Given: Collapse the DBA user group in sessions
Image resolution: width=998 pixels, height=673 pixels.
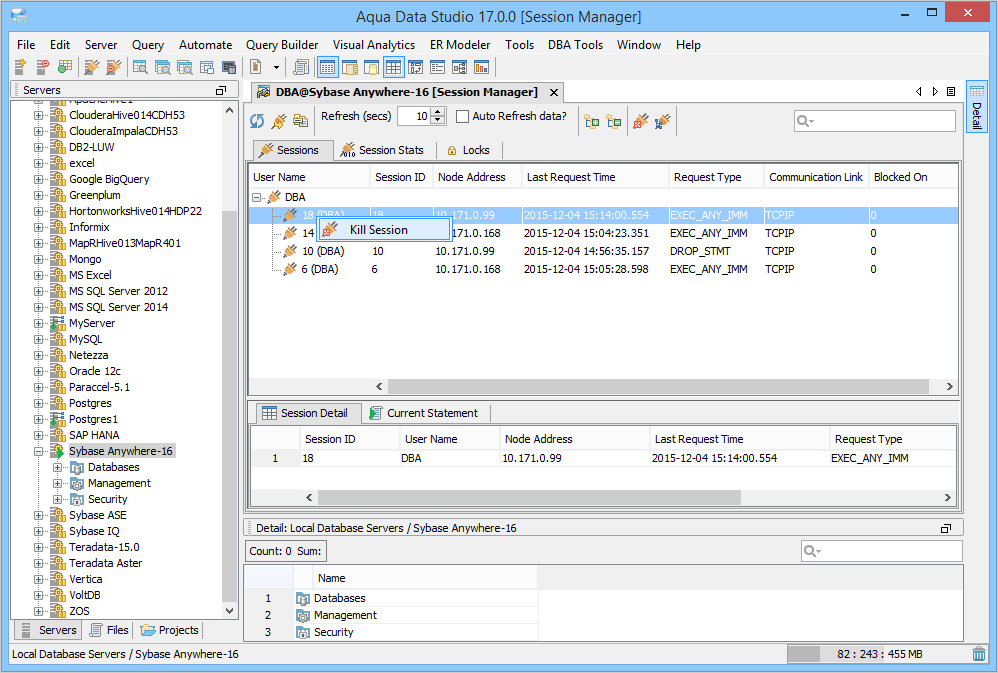Looking at the screenshot, I should pyautogui.click(x=257, y=197).
